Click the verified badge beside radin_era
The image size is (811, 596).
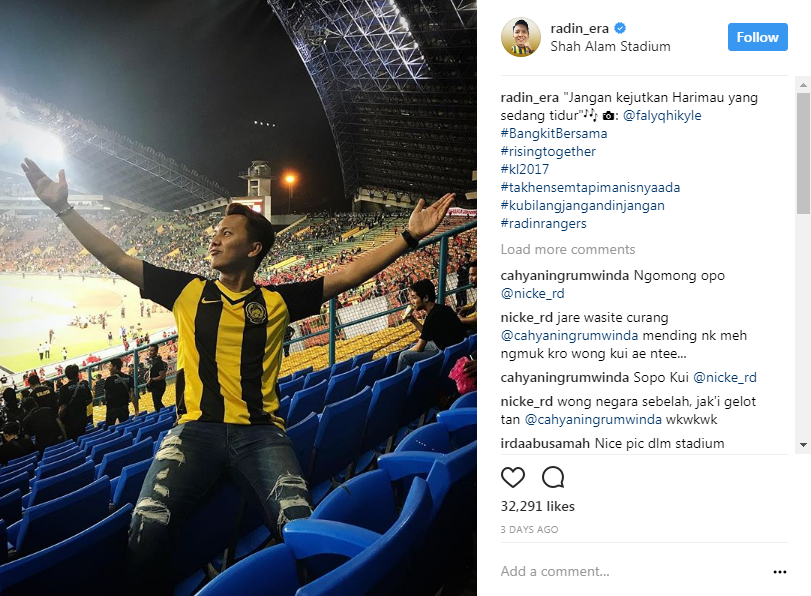click(620, 28)
